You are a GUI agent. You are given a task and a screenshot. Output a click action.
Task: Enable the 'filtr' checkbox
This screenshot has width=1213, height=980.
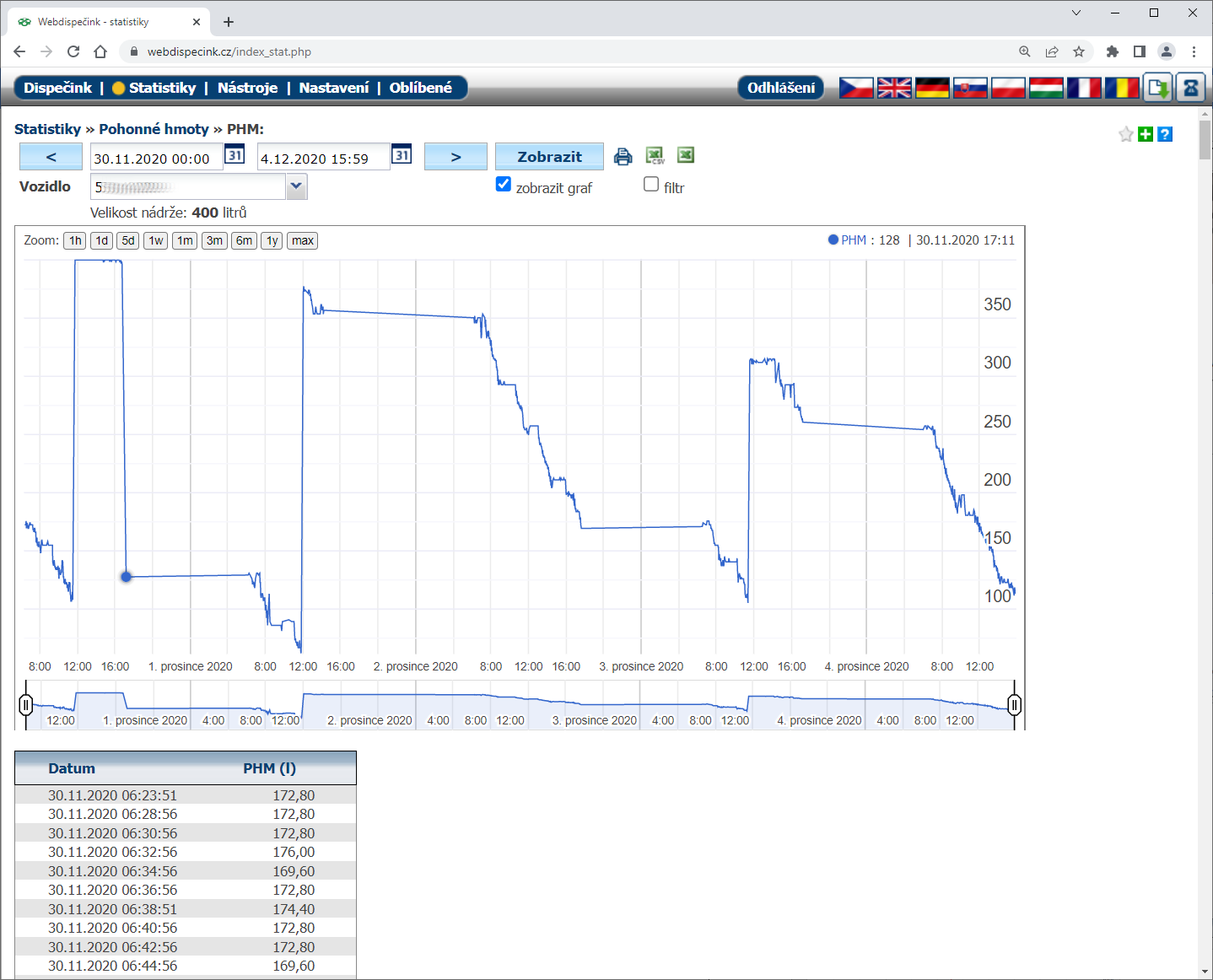651,185
